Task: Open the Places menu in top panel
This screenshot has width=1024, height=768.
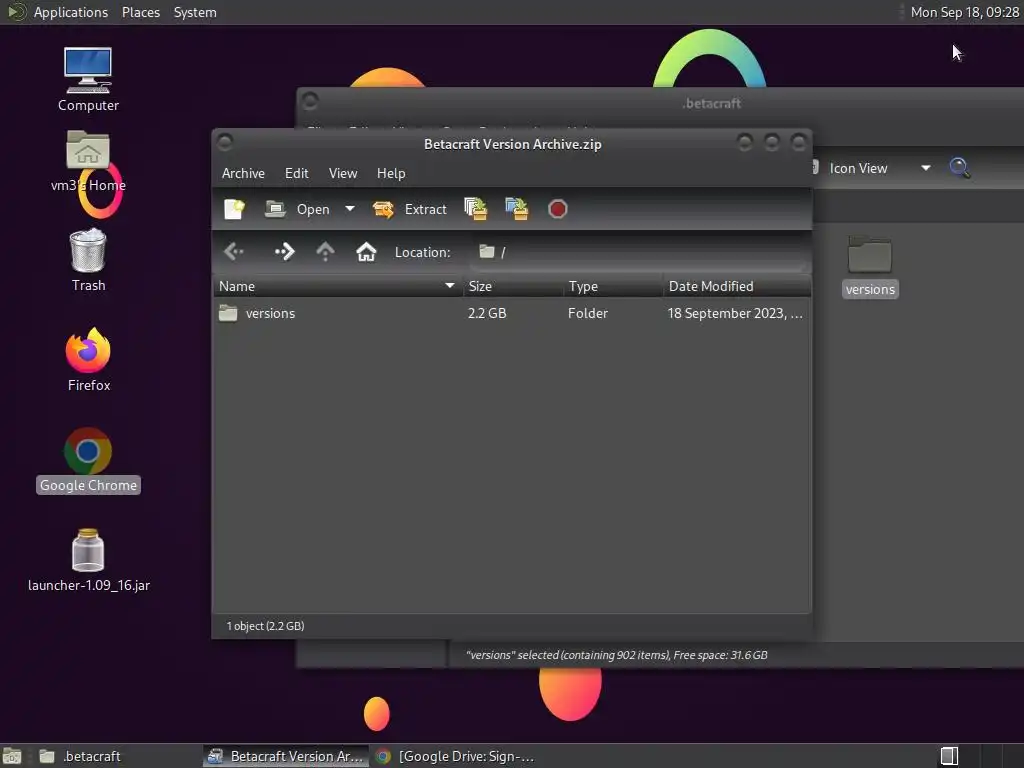Action: point(140,12)
